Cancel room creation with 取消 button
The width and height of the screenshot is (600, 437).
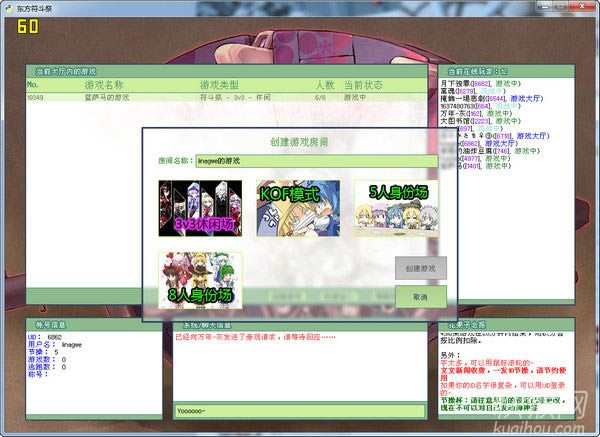tap(420, 297)
